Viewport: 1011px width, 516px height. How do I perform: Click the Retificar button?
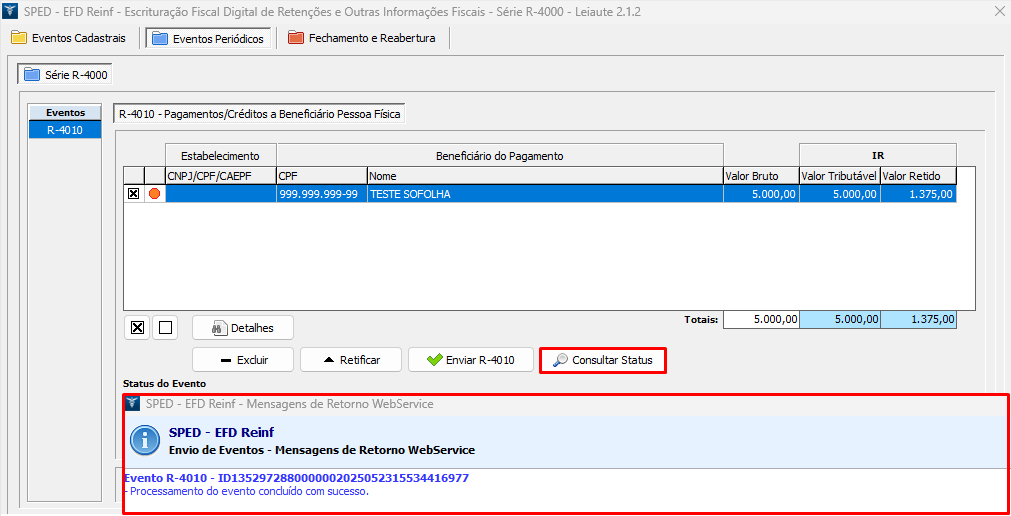350,360
